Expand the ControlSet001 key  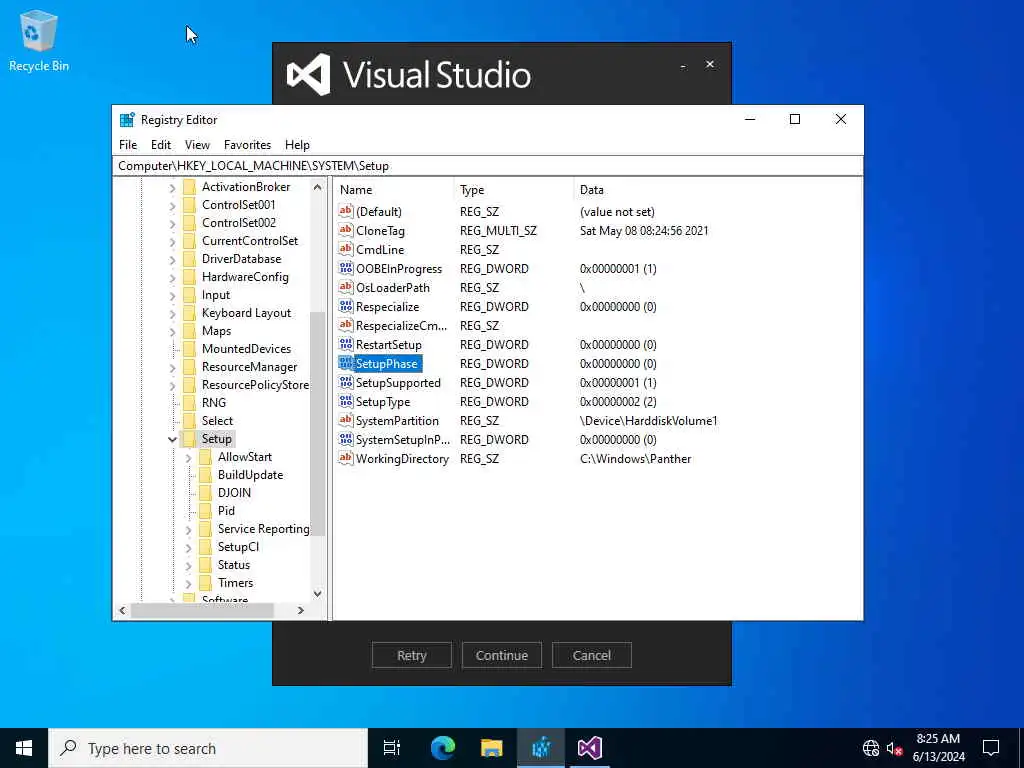pyautogui.click(x=172, y=205)
